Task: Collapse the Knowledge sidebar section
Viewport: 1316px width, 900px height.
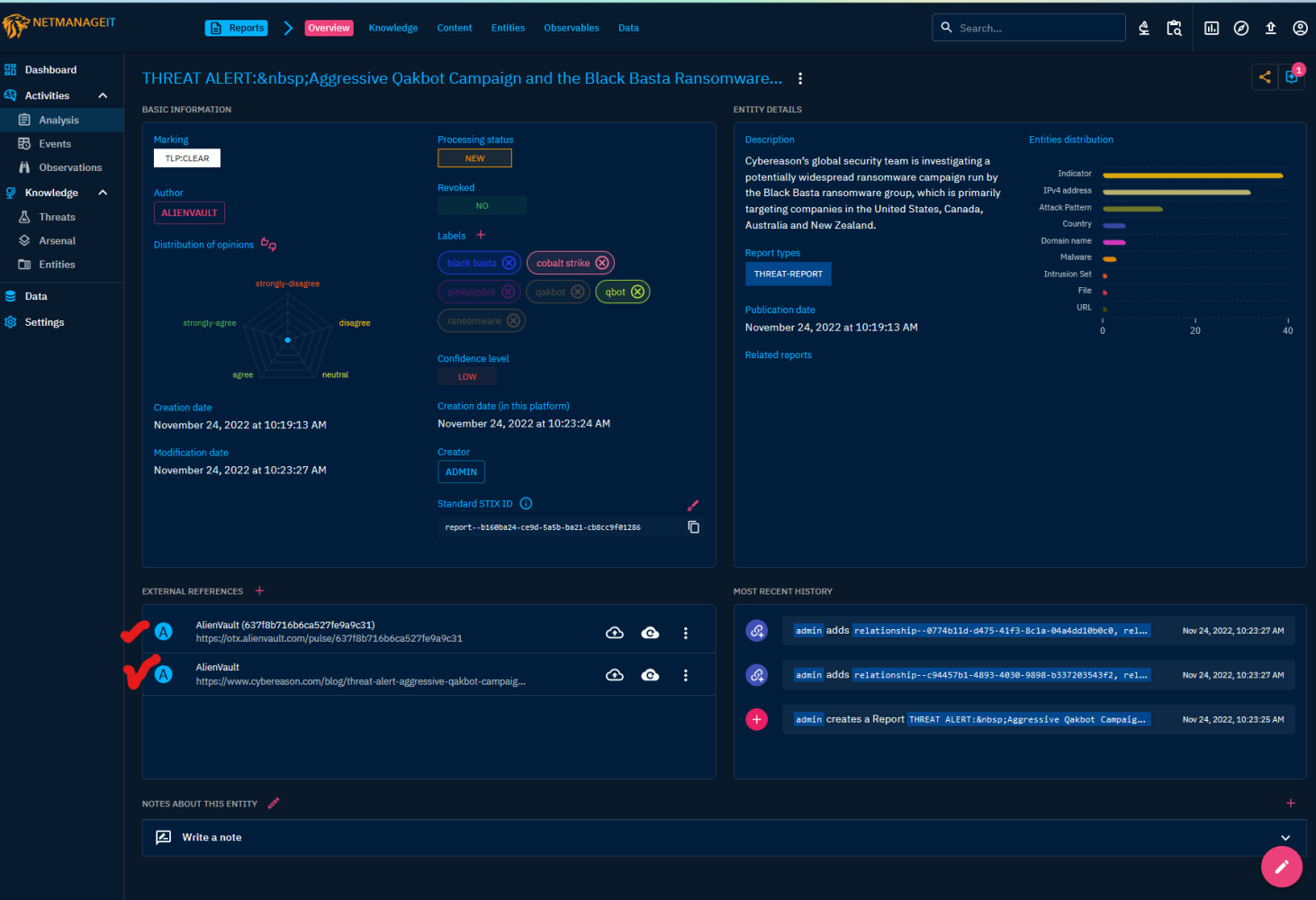Action: 103,193
